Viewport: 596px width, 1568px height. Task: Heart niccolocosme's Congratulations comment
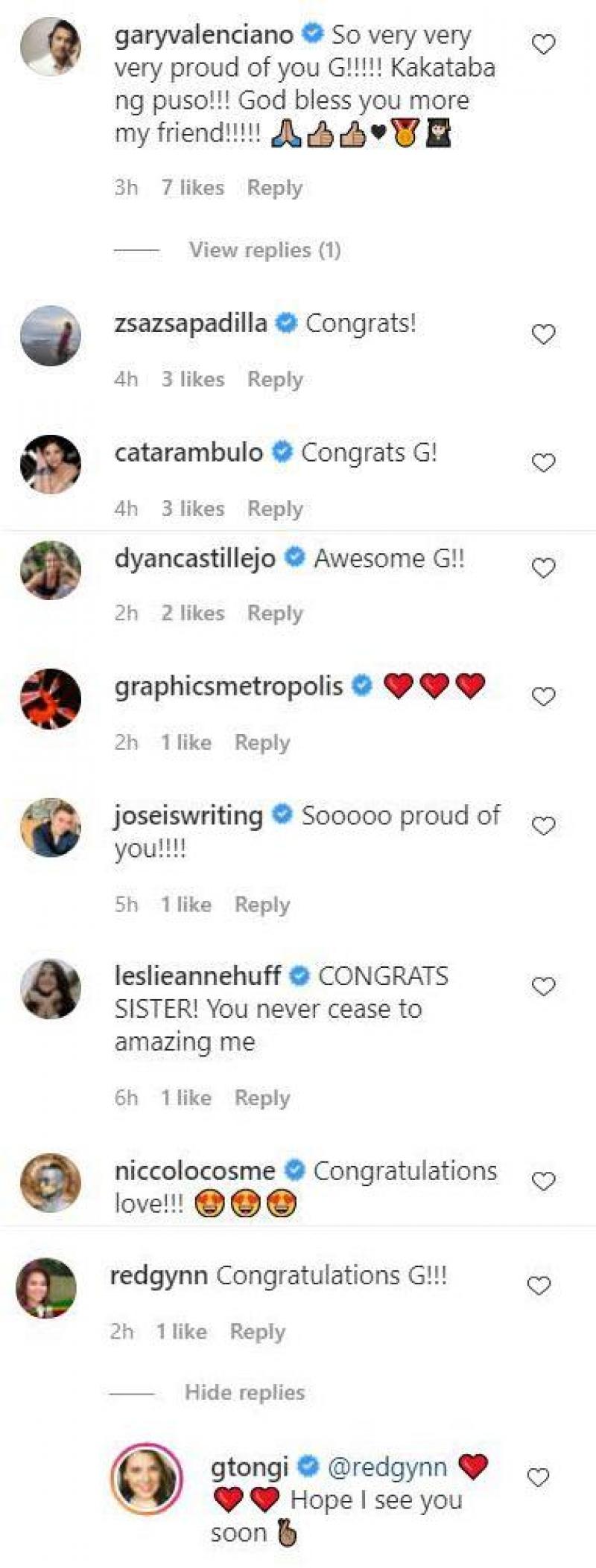point(543,1182)
